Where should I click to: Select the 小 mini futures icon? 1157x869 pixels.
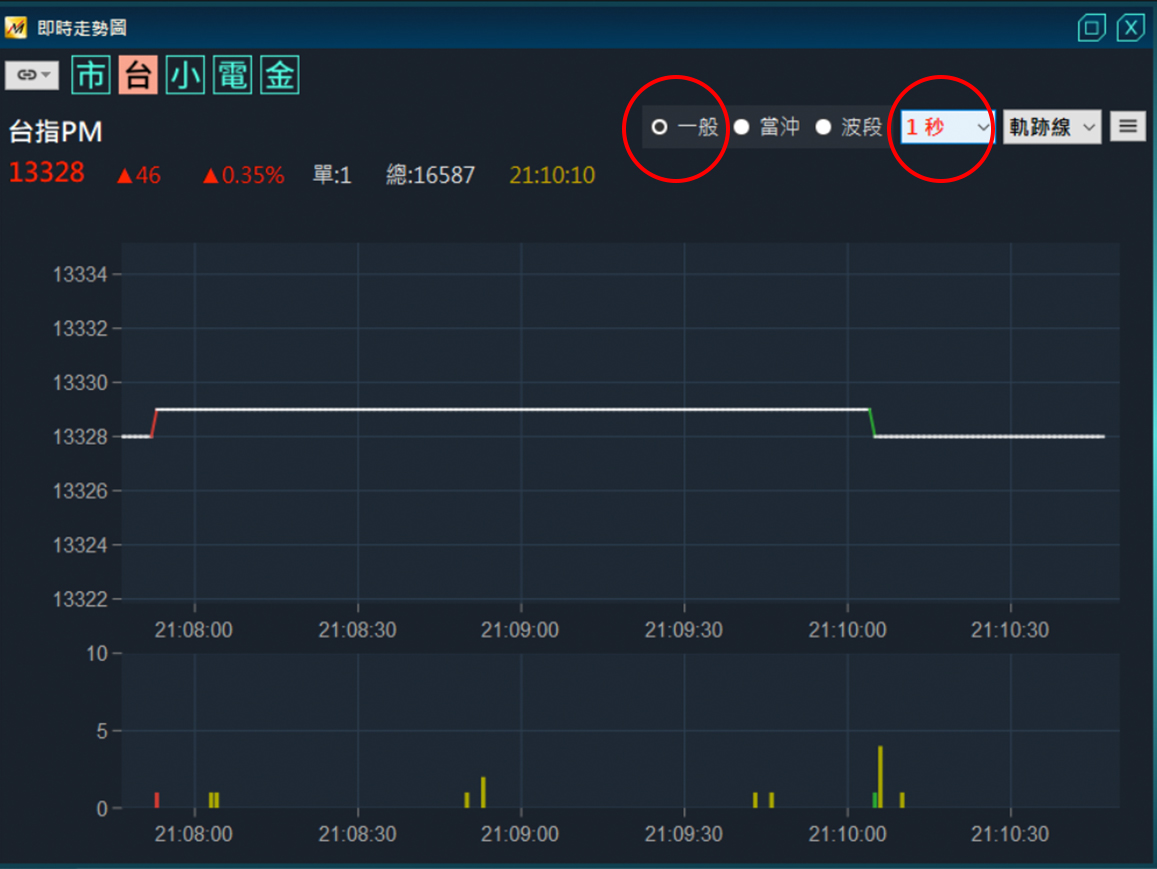pos(185,76)
